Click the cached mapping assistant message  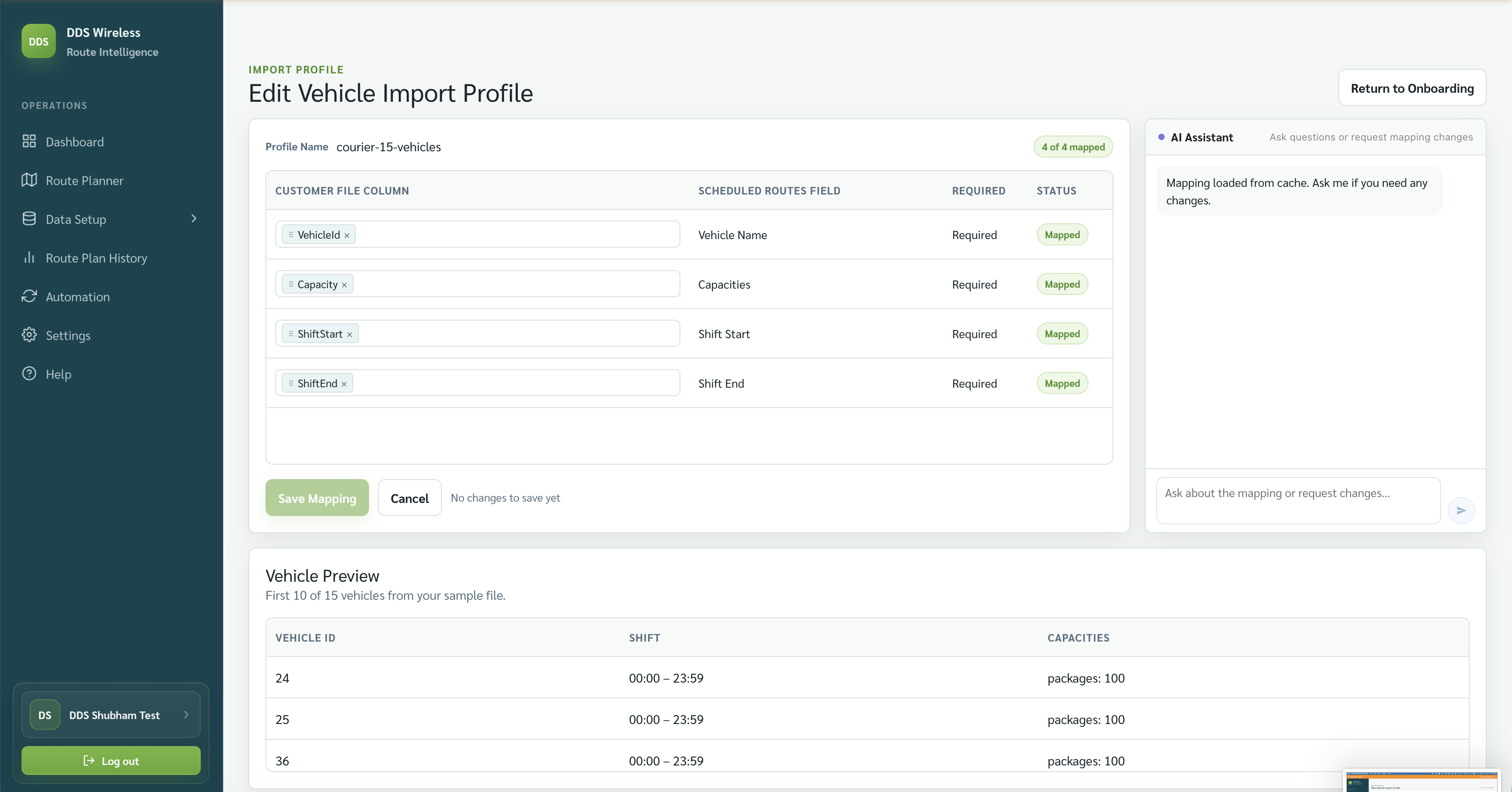(1299, 191)
